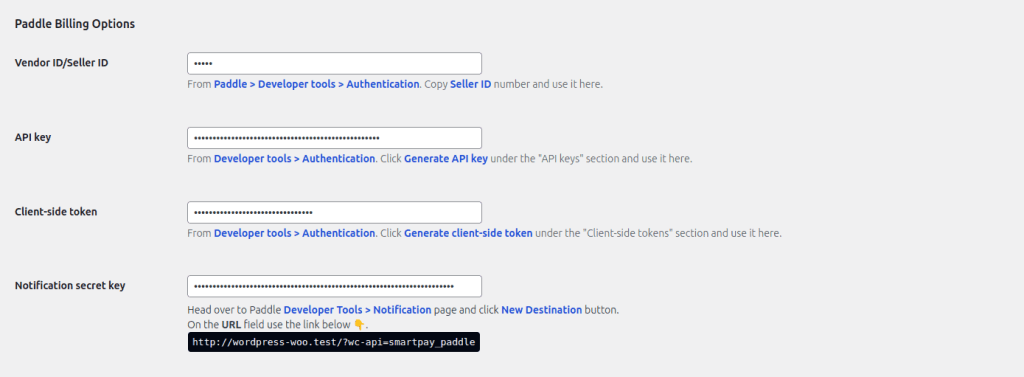
Task: Open Developer tools > Authentication under Client-side token
Action: [295, 233]
